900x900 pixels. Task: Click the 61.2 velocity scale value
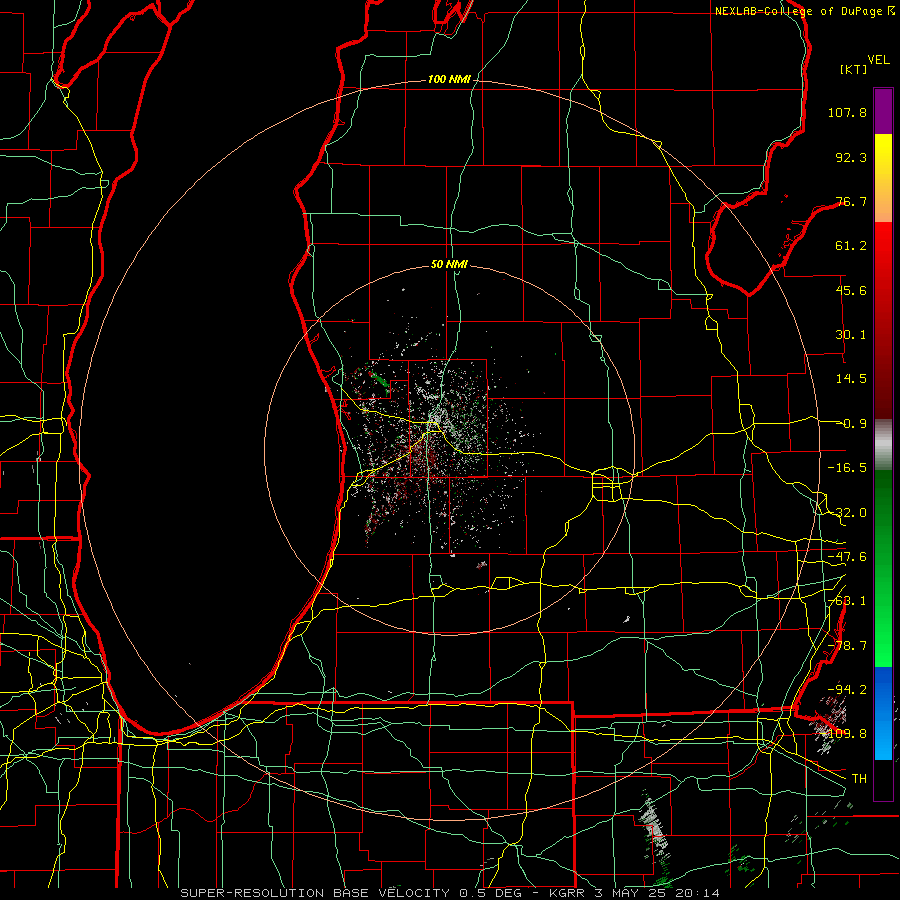851,246
